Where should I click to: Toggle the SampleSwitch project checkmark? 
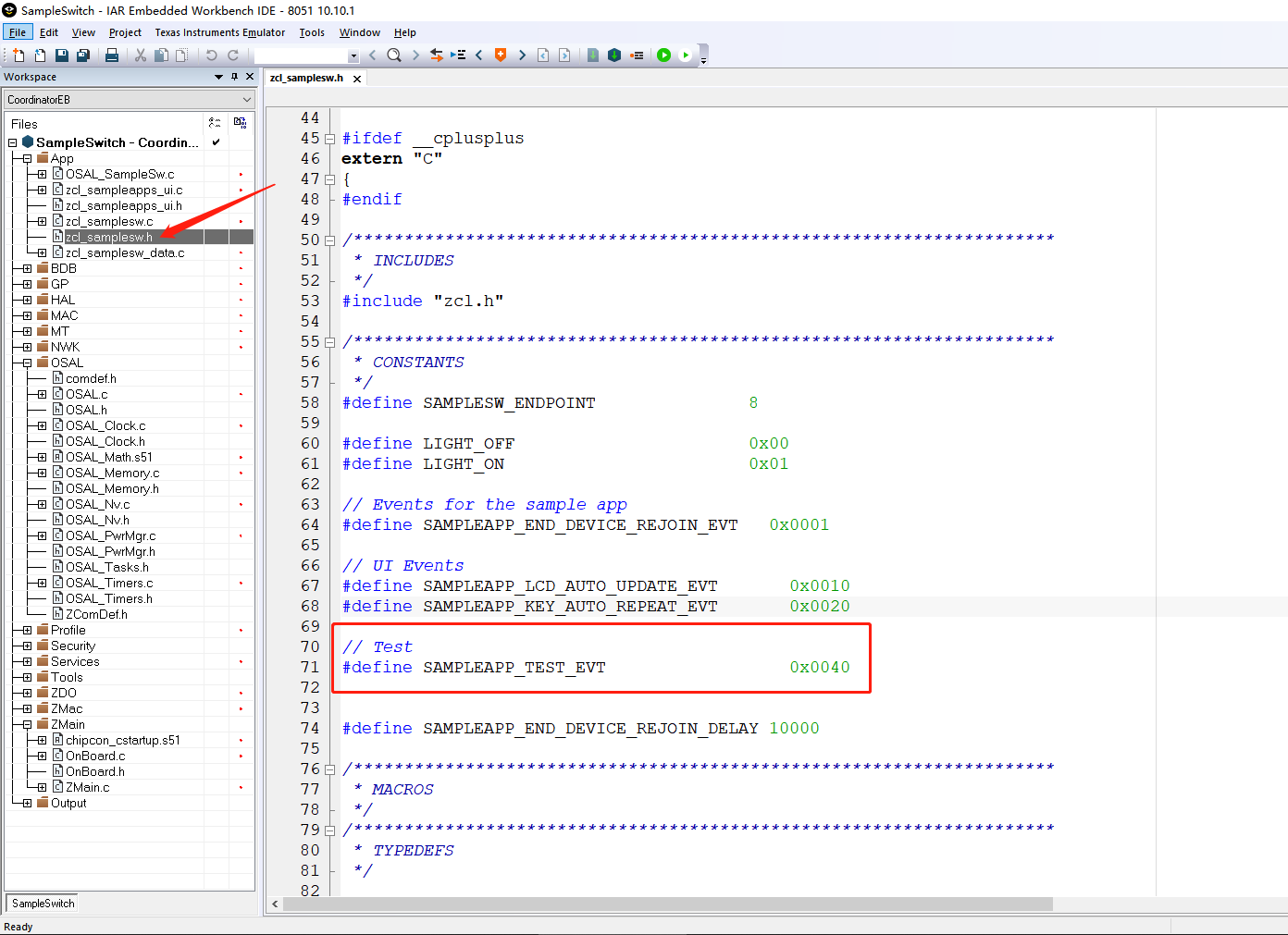216,142
